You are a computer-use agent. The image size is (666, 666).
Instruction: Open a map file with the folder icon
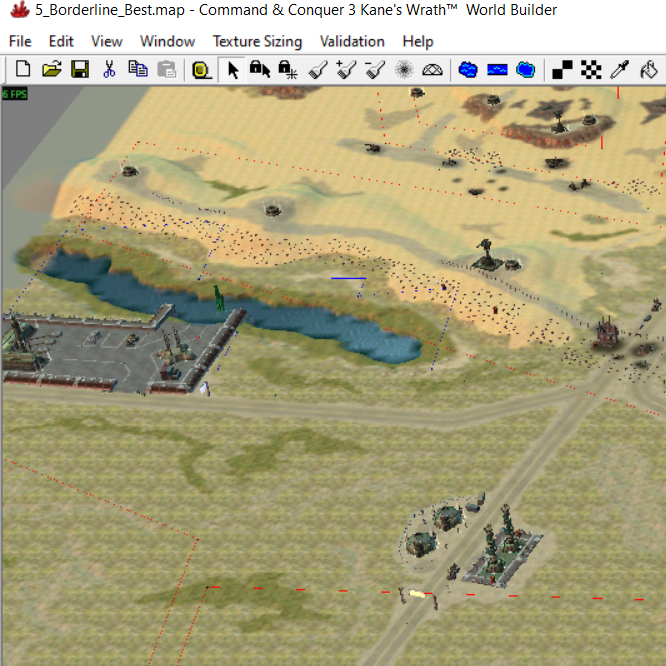pyautogui.click(x=51, y=69)
